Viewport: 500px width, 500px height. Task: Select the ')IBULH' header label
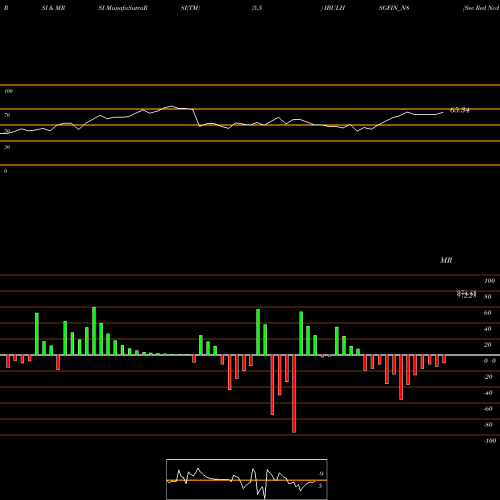pyautogui.click(x=333, y=8)
